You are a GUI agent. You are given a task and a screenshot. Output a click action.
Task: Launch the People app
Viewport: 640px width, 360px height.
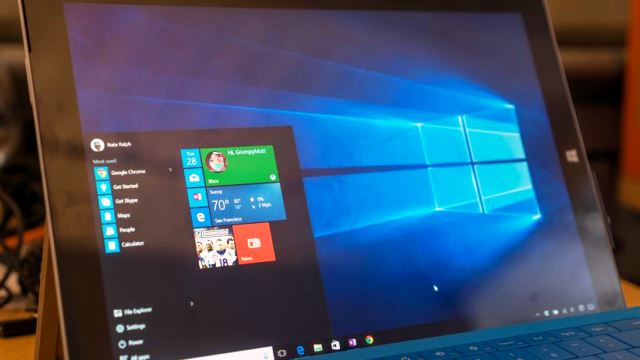[x=120, y=230]
